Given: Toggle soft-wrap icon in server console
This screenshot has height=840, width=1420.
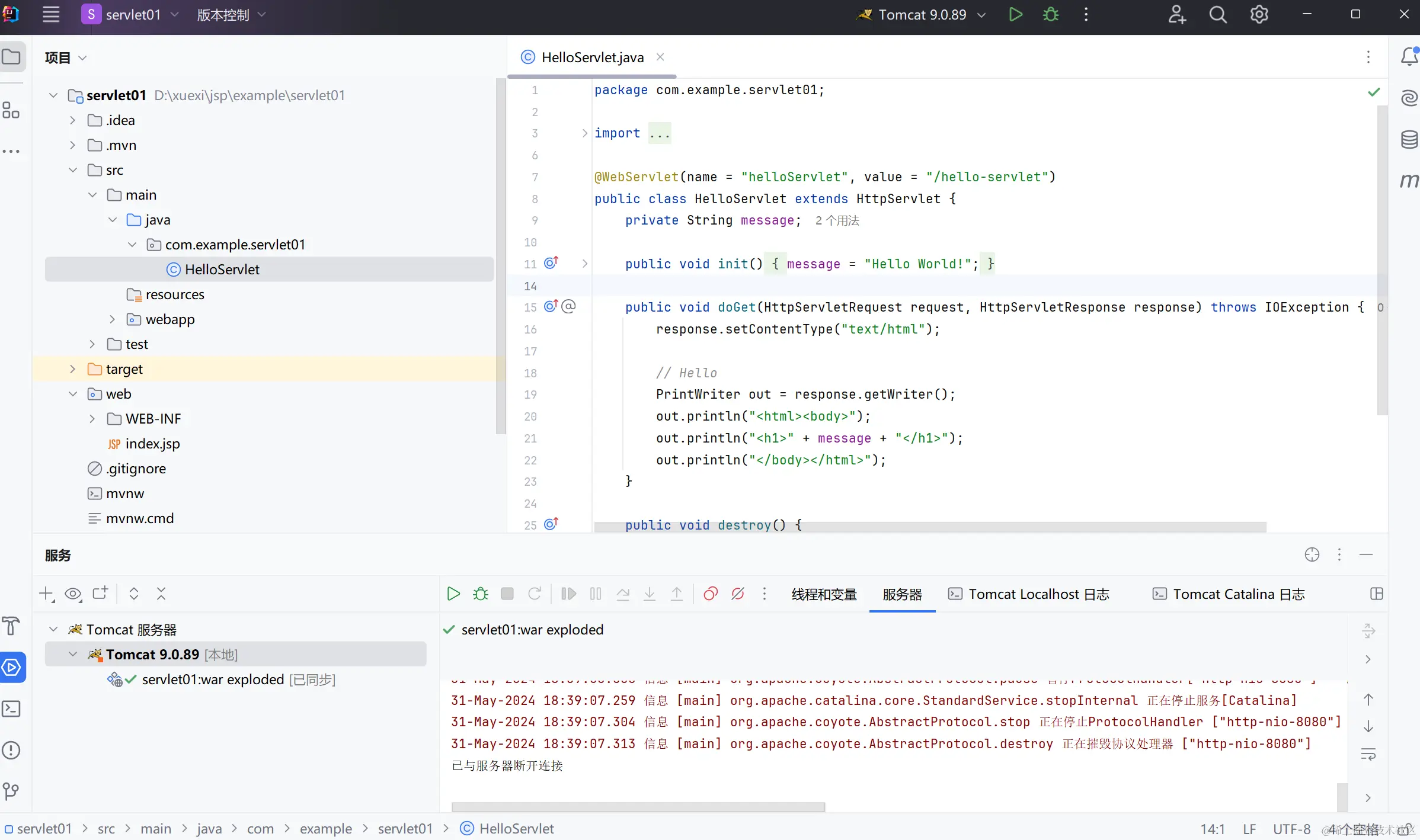Looking at the screenshot, I should [1368, 754].
